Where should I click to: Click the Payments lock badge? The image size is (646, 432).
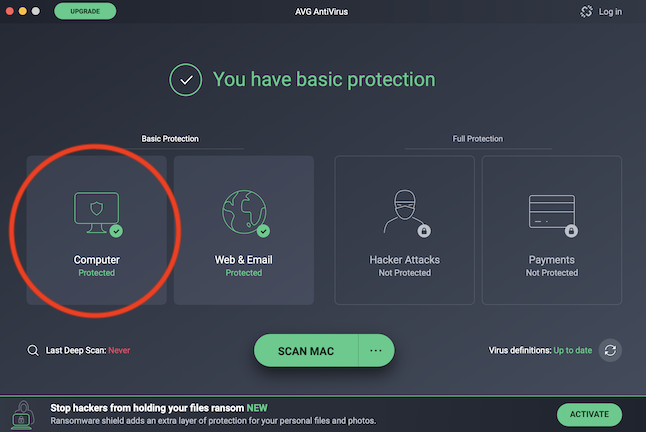572,231
